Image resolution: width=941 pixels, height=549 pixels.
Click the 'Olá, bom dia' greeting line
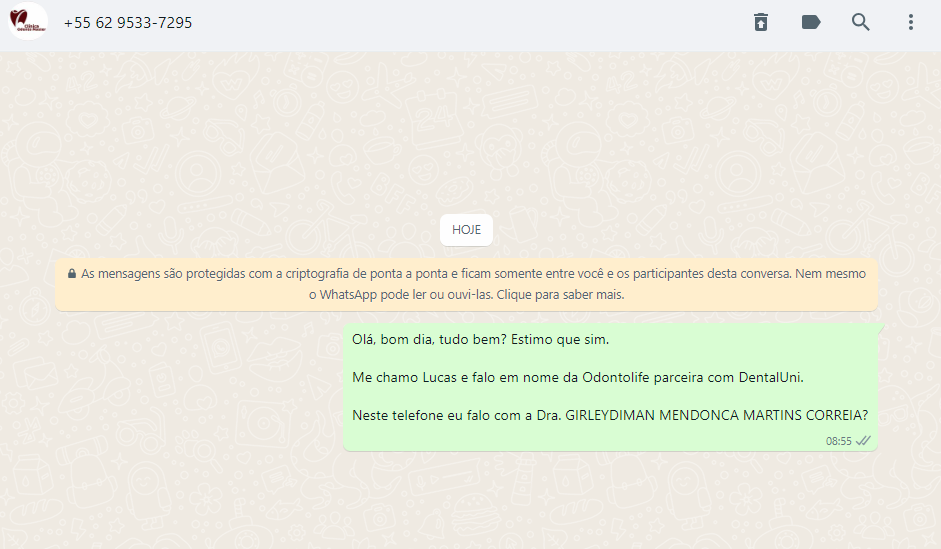[480, 340]
